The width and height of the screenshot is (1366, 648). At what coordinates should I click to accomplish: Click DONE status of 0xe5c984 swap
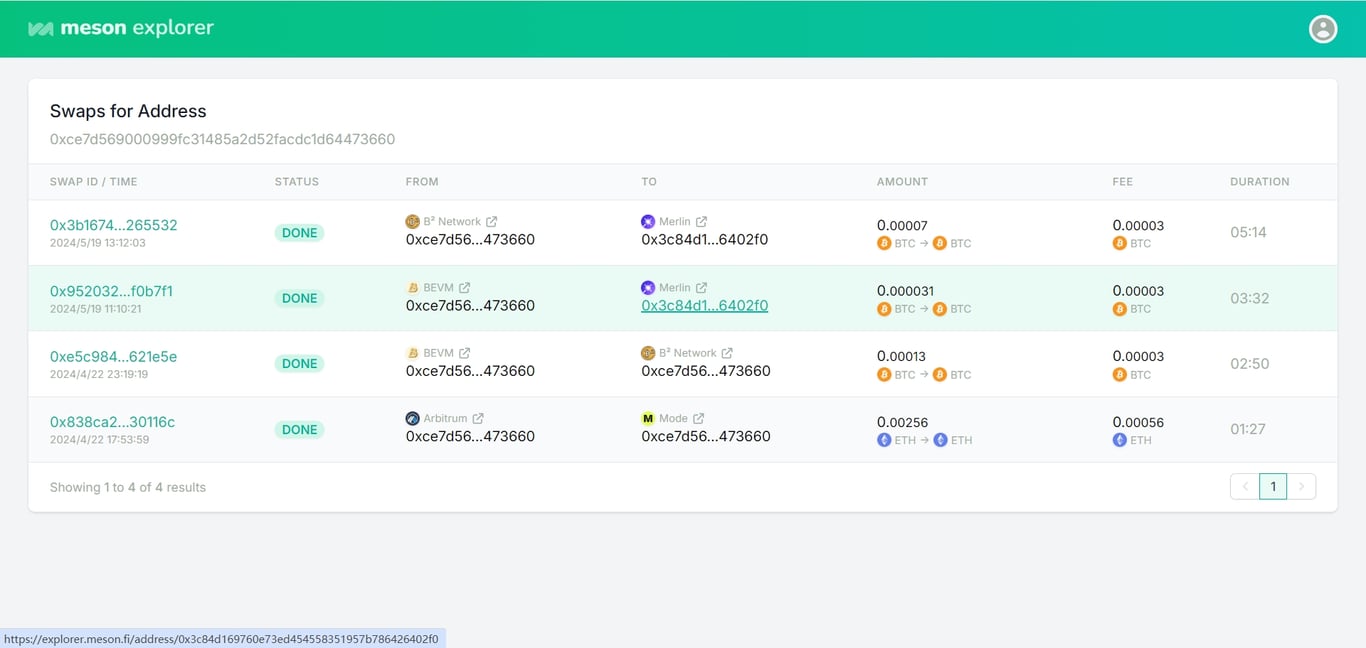(x=299, y=364)
